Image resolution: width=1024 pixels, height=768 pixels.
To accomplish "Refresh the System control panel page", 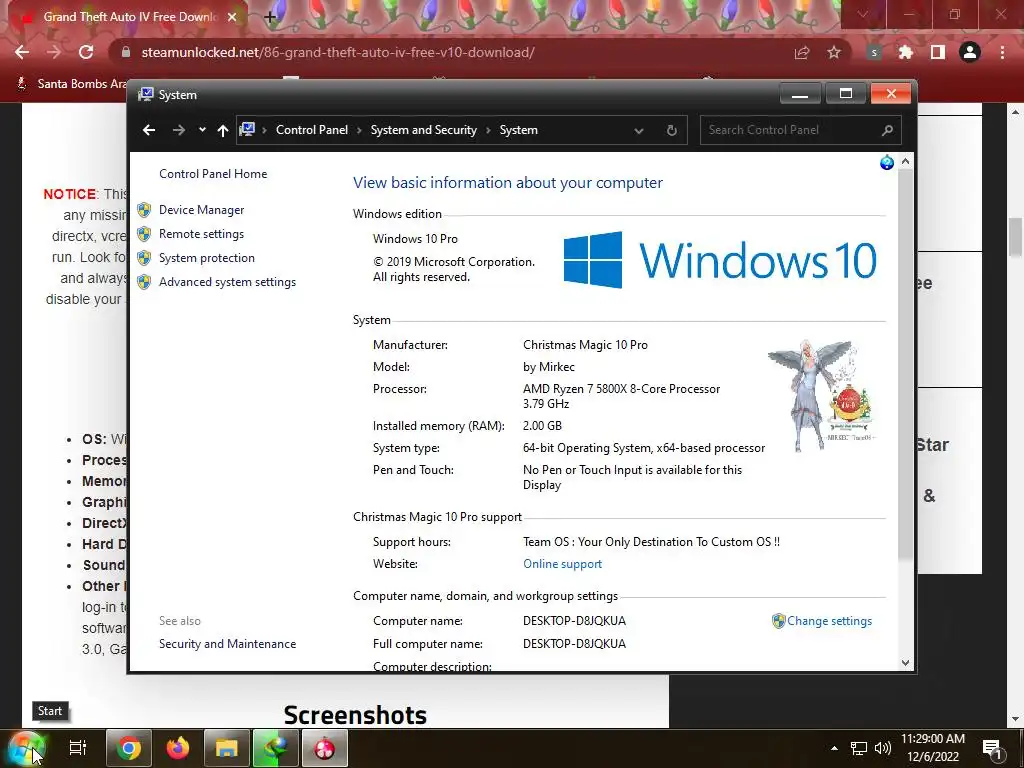I will click(x=671, y=131).
